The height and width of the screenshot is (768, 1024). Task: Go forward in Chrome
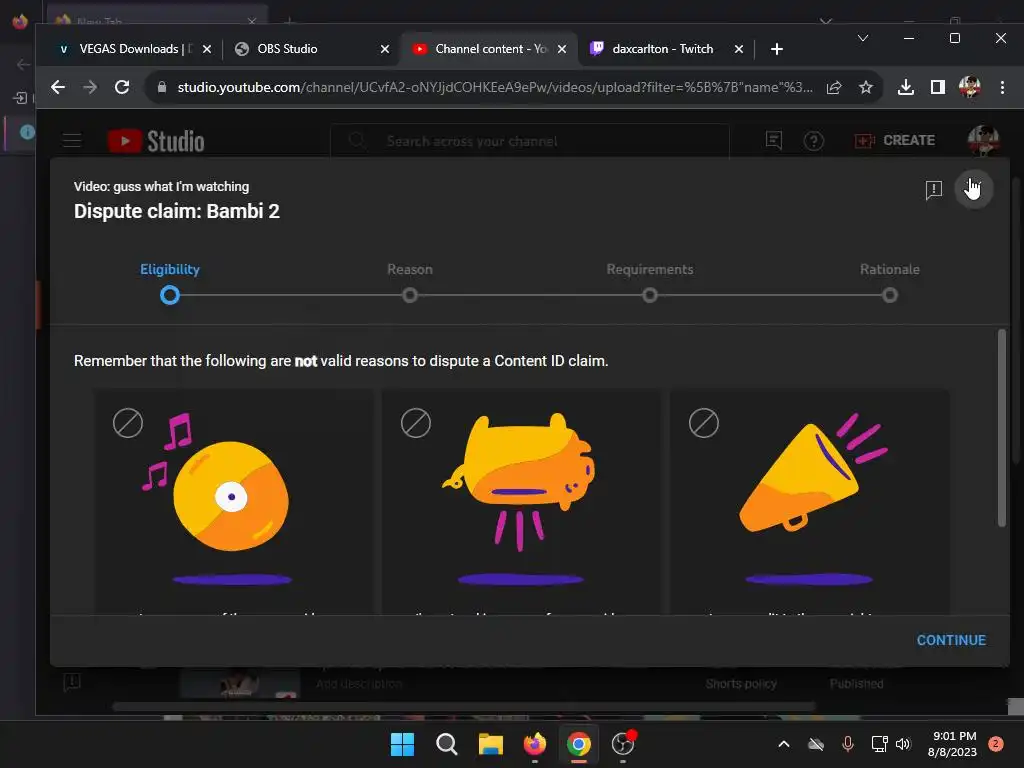pos(89,87)
